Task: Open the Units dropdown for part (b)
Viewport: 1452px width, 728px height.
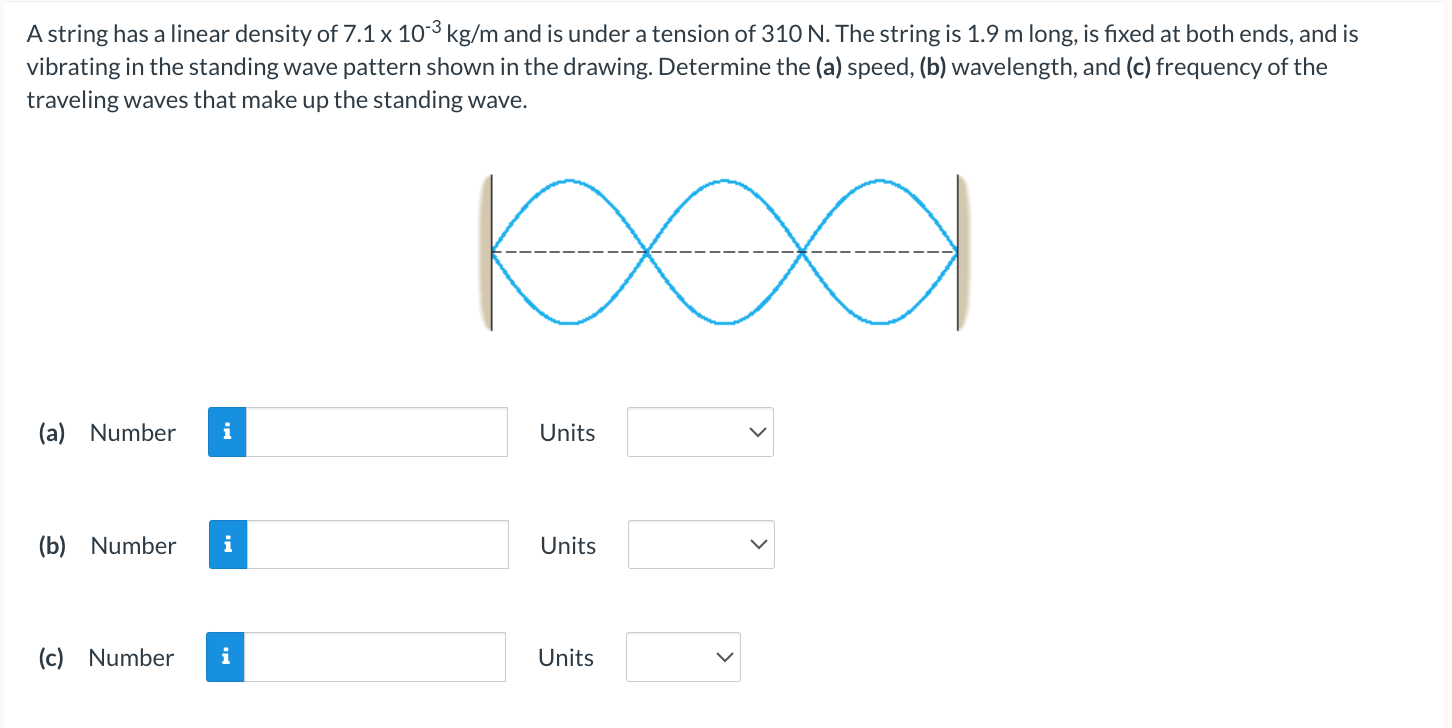Action: tap(700, 544)
